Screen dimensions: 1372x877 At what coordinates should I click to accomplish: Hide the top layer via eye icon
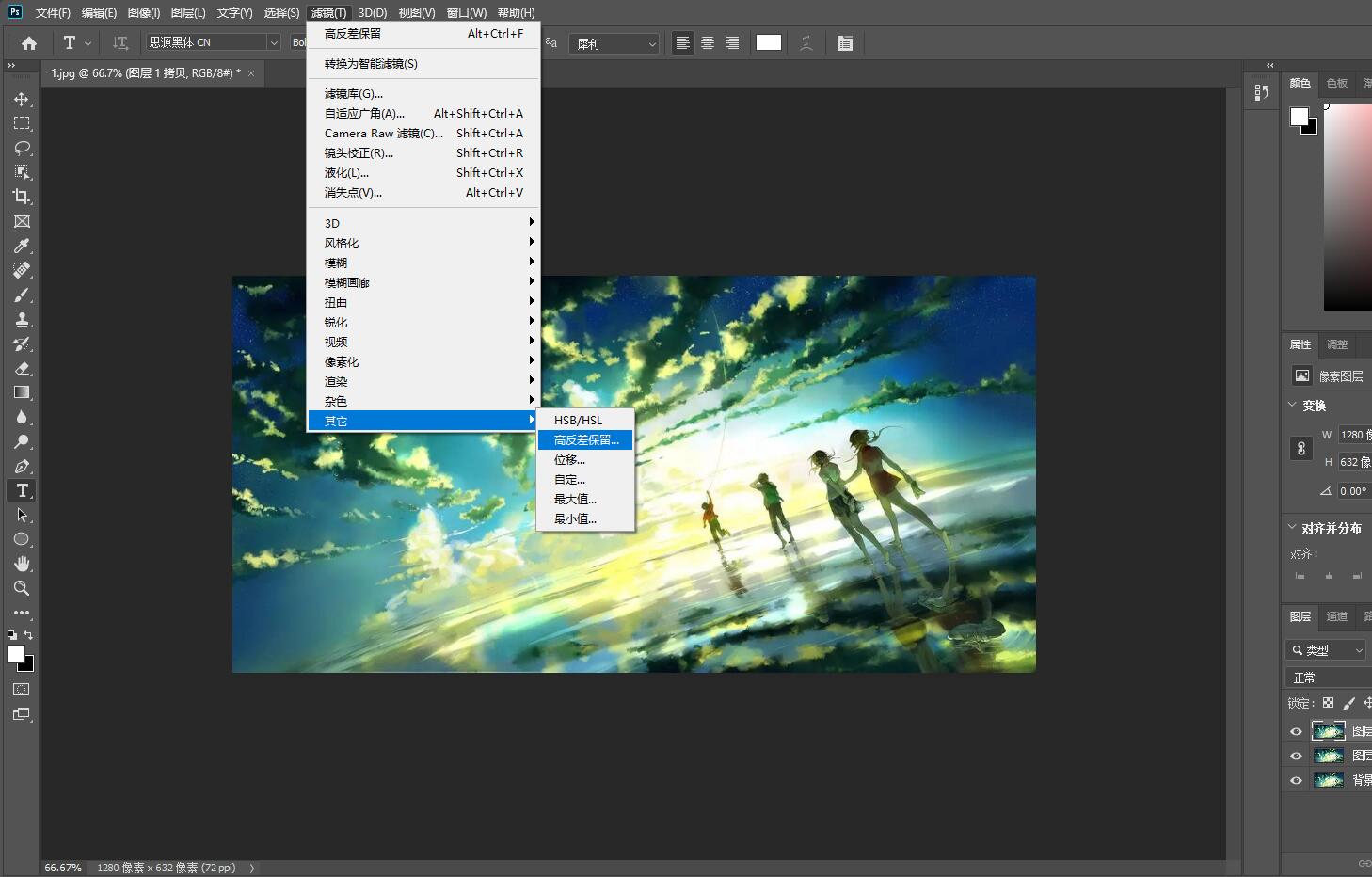[x=1296, y=731]
